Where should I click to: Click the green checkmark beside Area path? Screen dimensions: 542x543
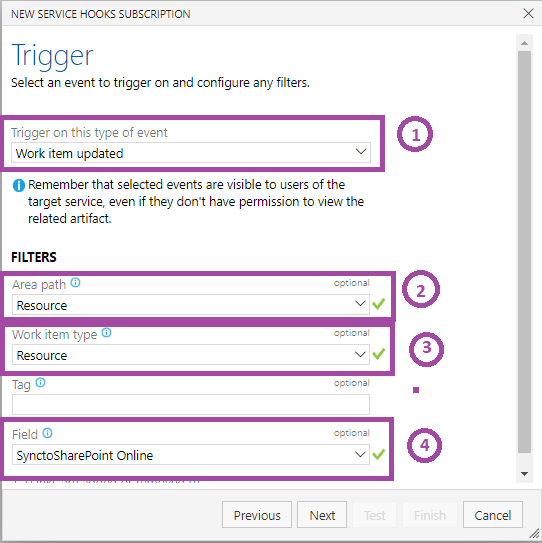[379, 304]
